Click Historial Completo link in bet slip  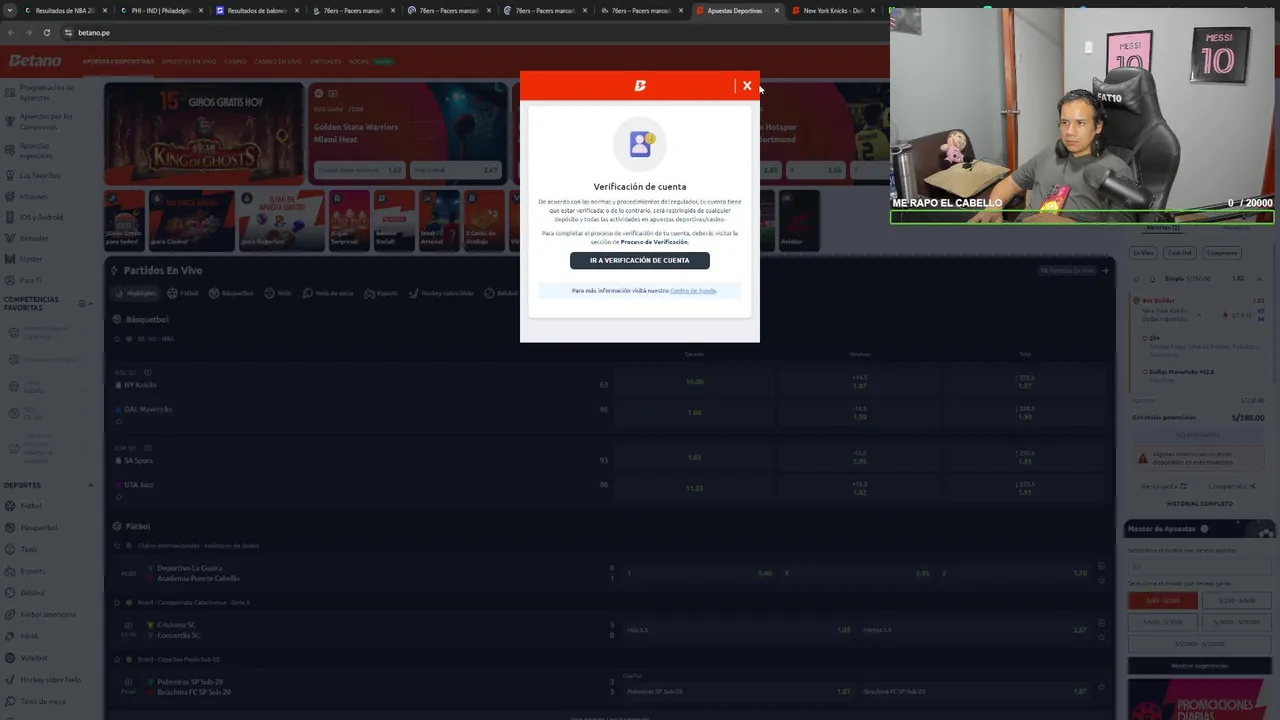(1199, 504)
